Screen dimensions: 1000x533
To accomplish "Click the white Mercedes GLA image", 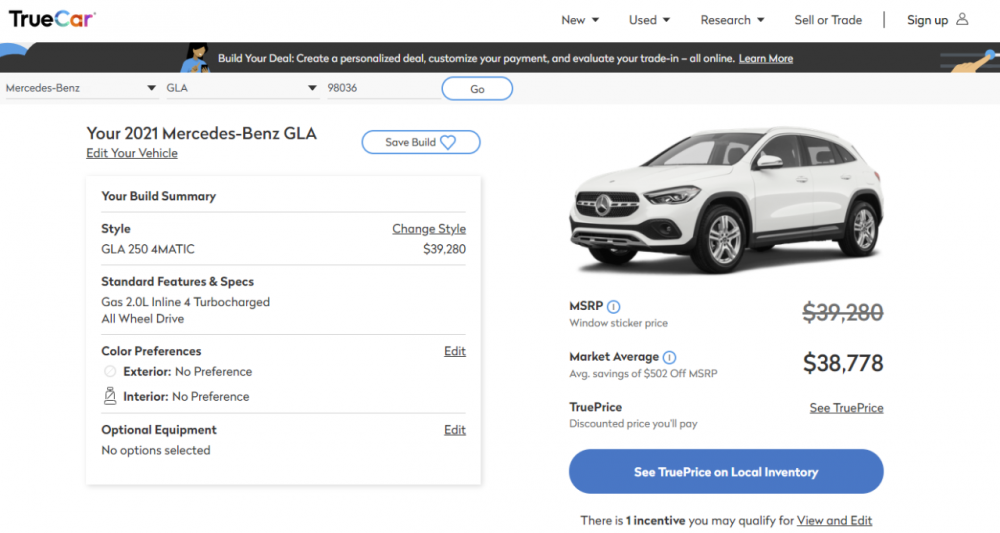I will point(726,200).
